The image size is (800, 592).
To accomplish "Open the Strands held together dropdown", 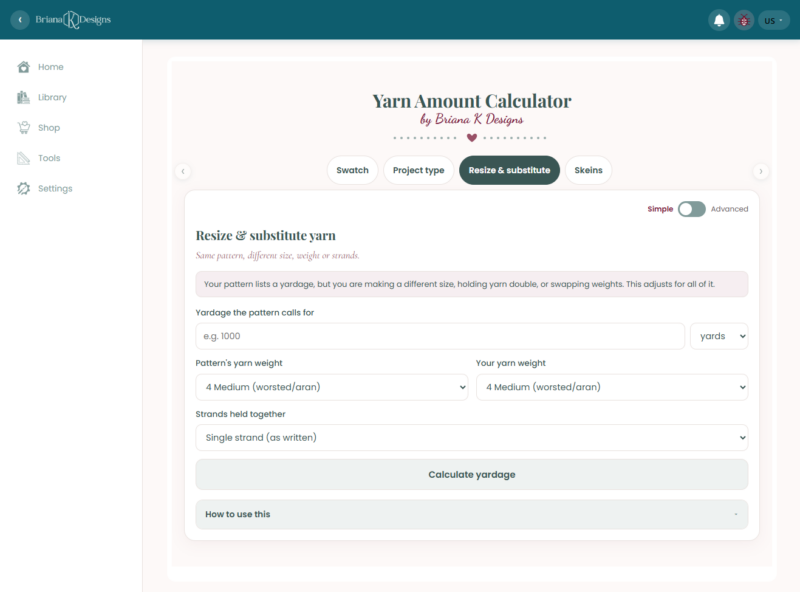I will coord(472,437).
